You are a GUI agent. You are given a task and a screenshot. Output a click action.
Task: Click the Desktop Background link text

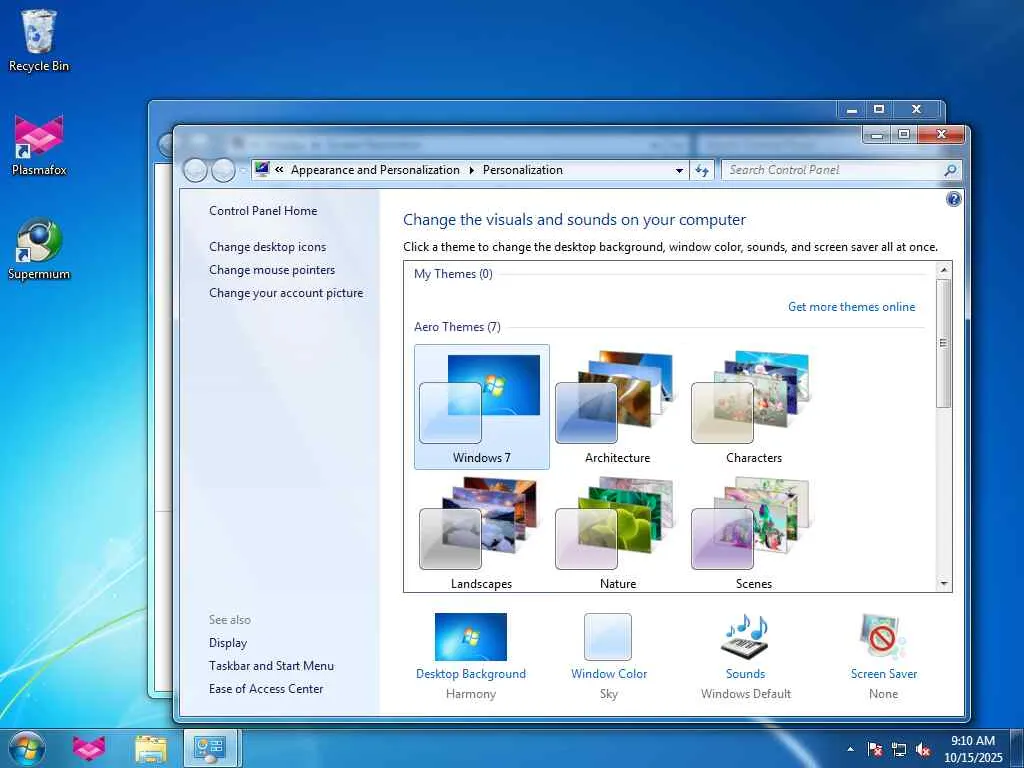pos(471,674)
